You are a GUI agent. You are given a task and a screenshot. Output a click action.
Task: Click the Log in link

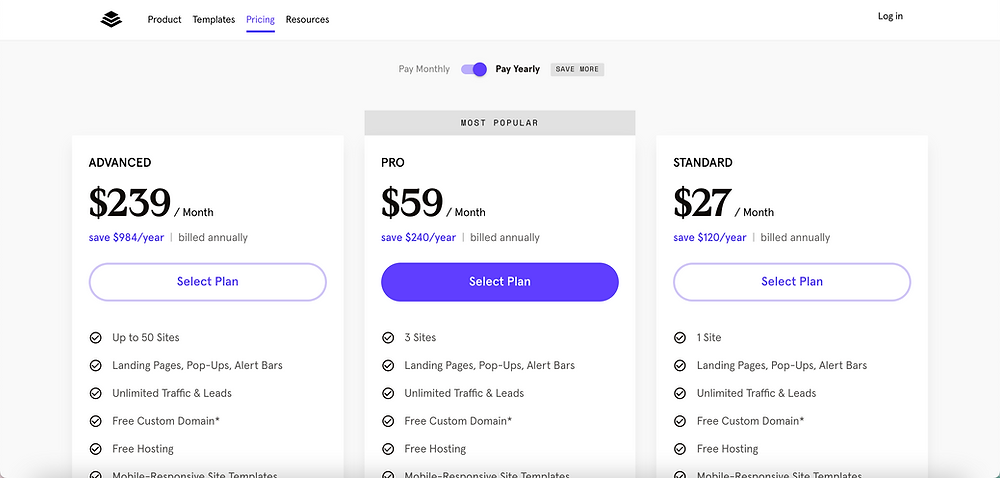[x=890, y=16]
